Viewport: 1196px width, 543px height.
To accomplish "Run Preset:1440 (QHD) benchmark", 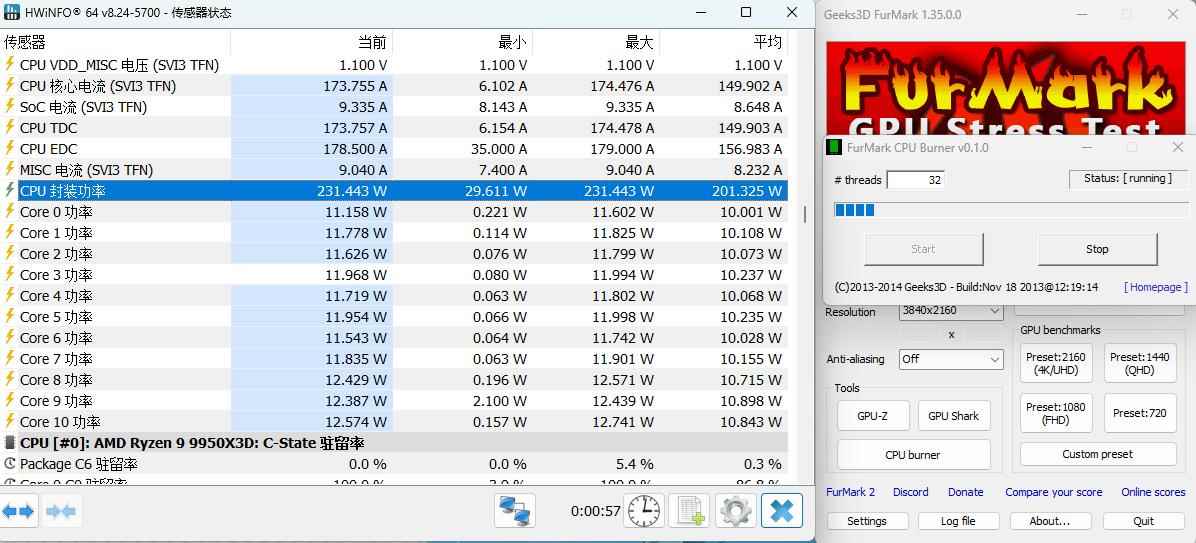I will coord(1140,363).
